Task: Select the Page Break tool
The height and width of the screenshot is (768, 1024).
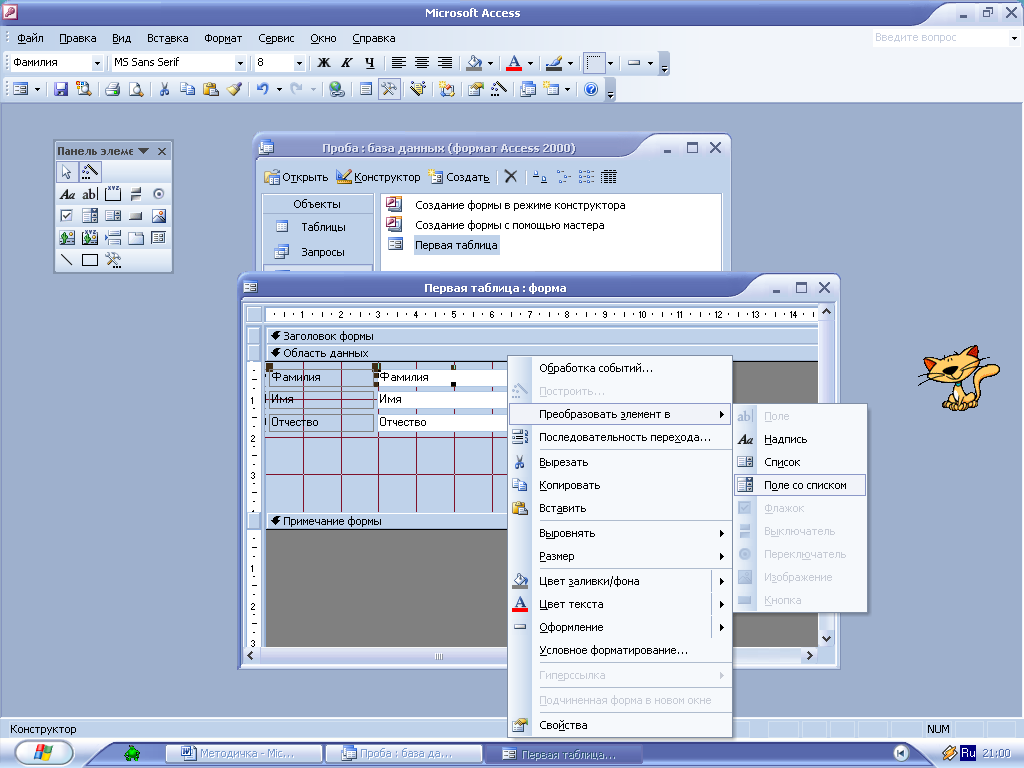Action: click(113, 238)
